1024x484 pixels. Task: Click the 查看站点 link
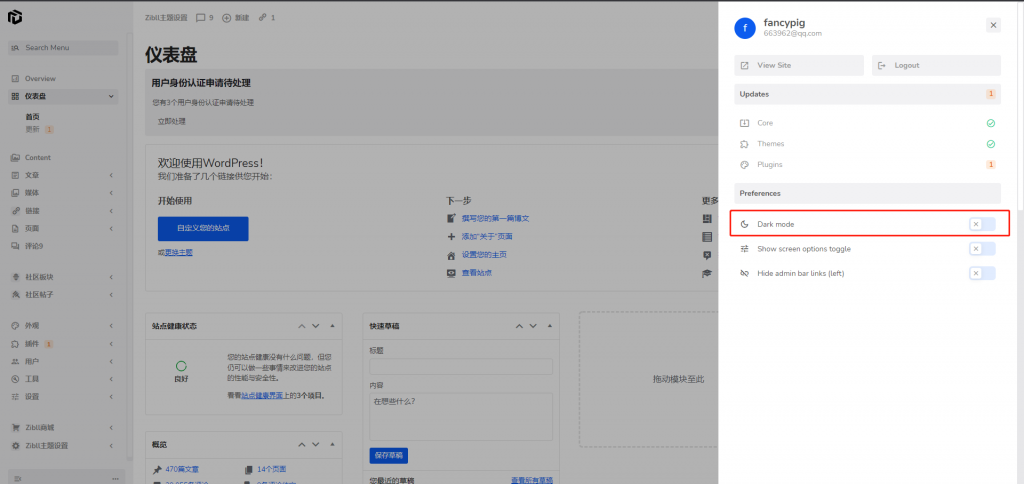[x=477, y=273]
